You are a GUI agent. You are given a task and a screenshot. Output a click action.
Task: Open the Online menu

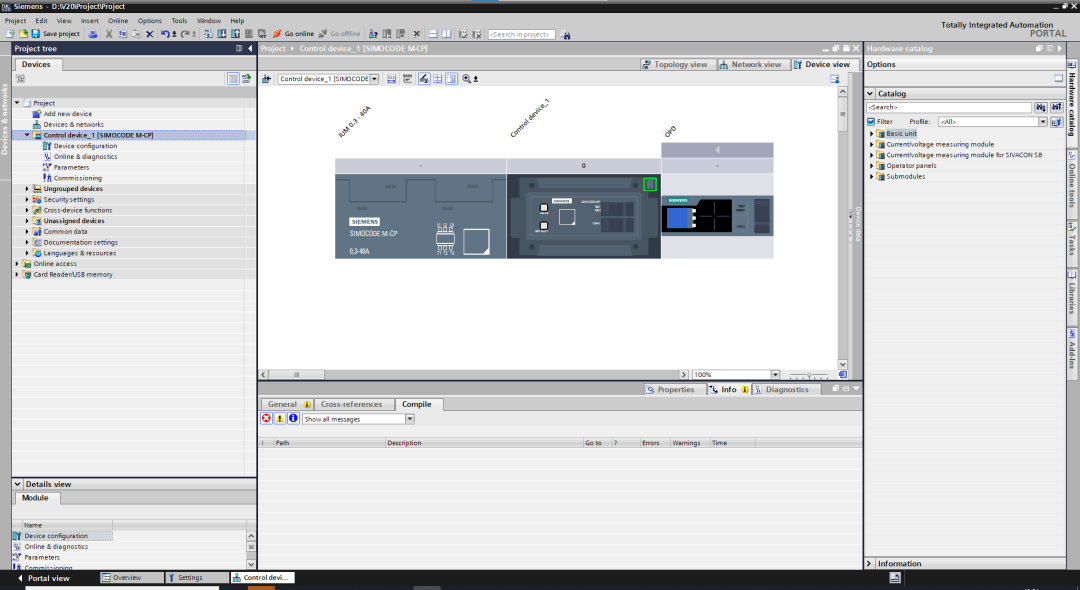(x=118, y=21)
